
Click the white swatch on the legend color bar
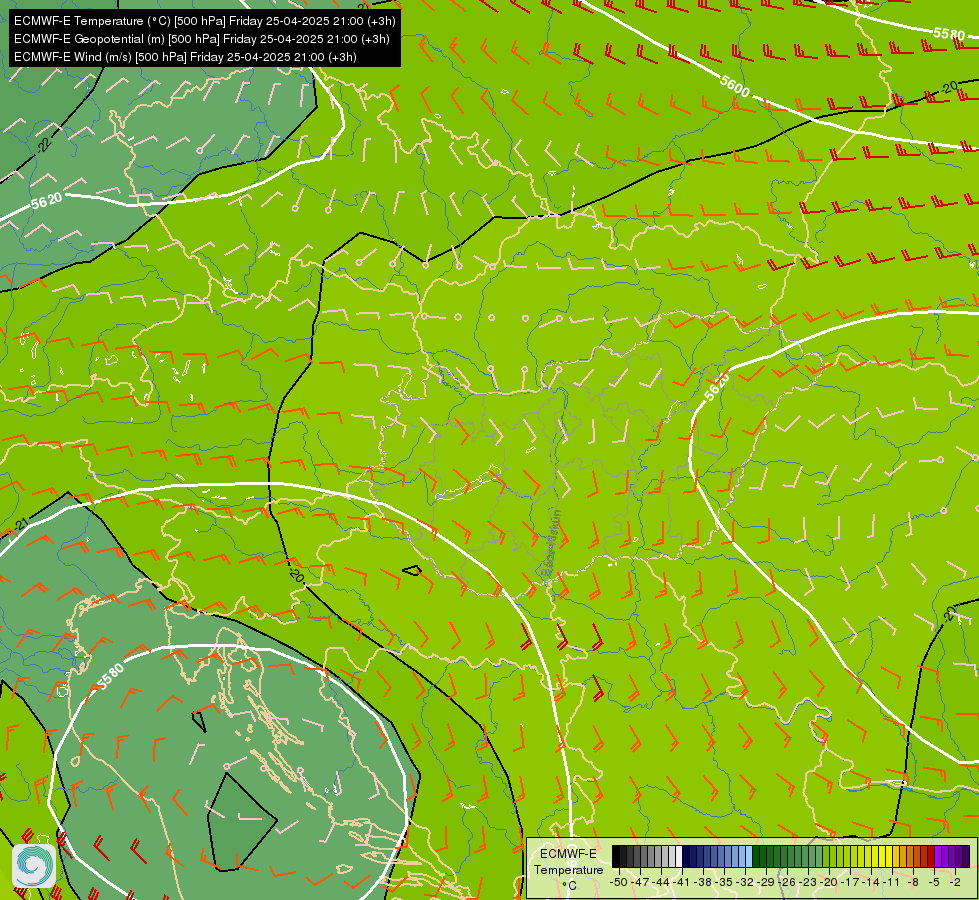pos(679,856)
